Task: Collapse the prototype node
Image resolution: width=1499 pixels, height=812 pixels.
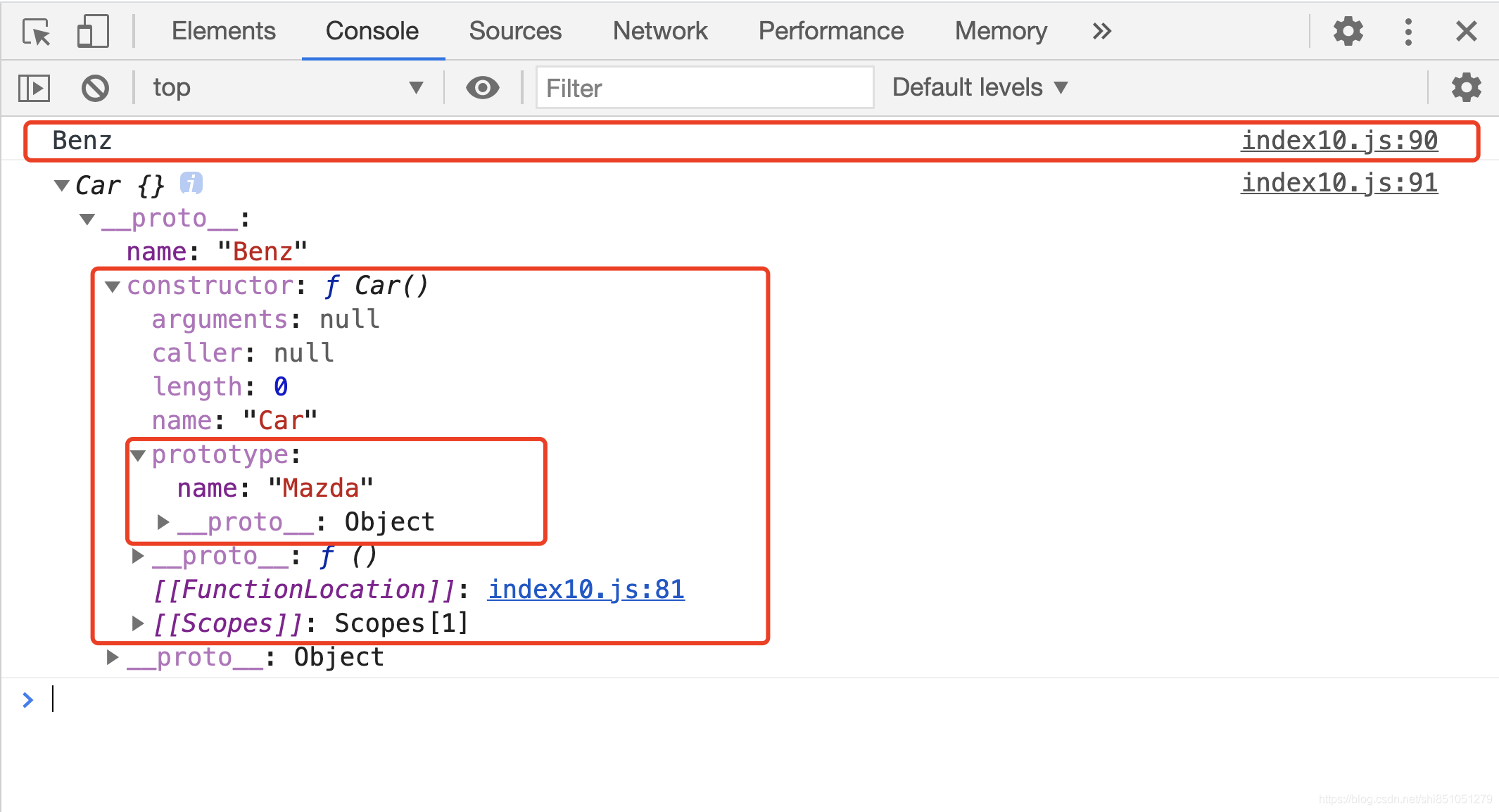Action: click(138, 455)
